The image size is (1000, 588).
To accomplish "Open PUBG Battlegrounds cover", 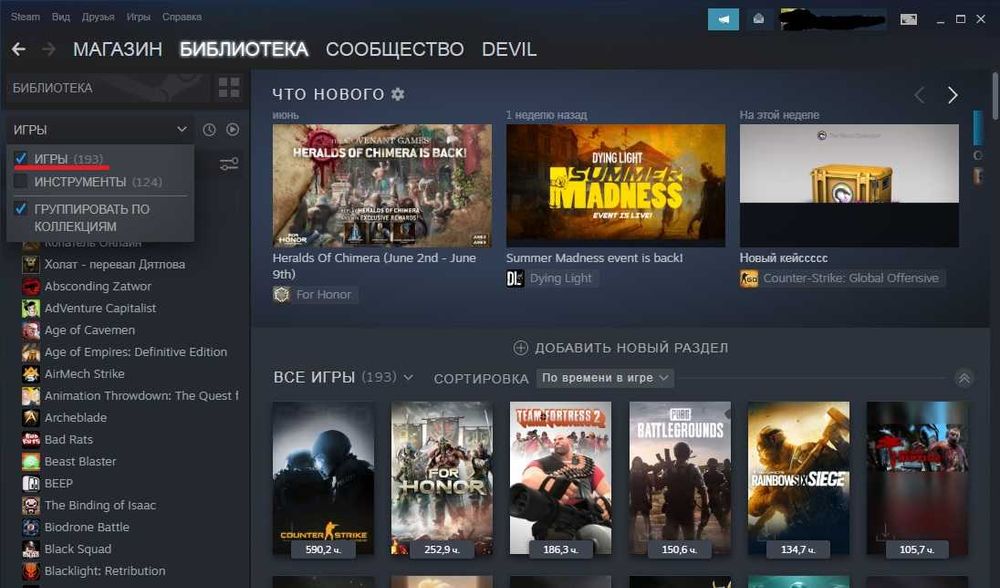I will click(680, 478).
